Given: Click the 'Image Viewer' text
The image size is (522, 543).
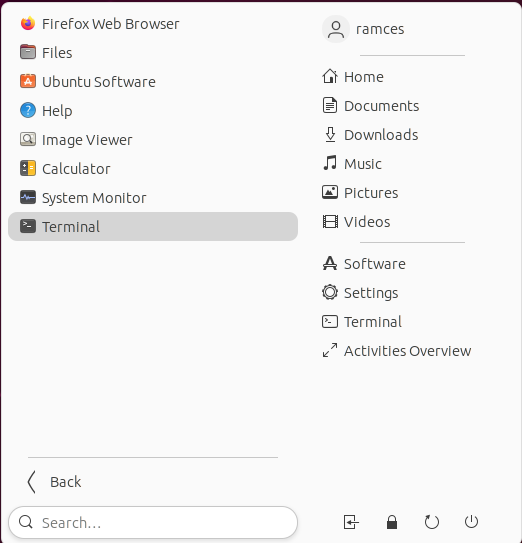Looking at the screenshot, I should pos(87,140).
